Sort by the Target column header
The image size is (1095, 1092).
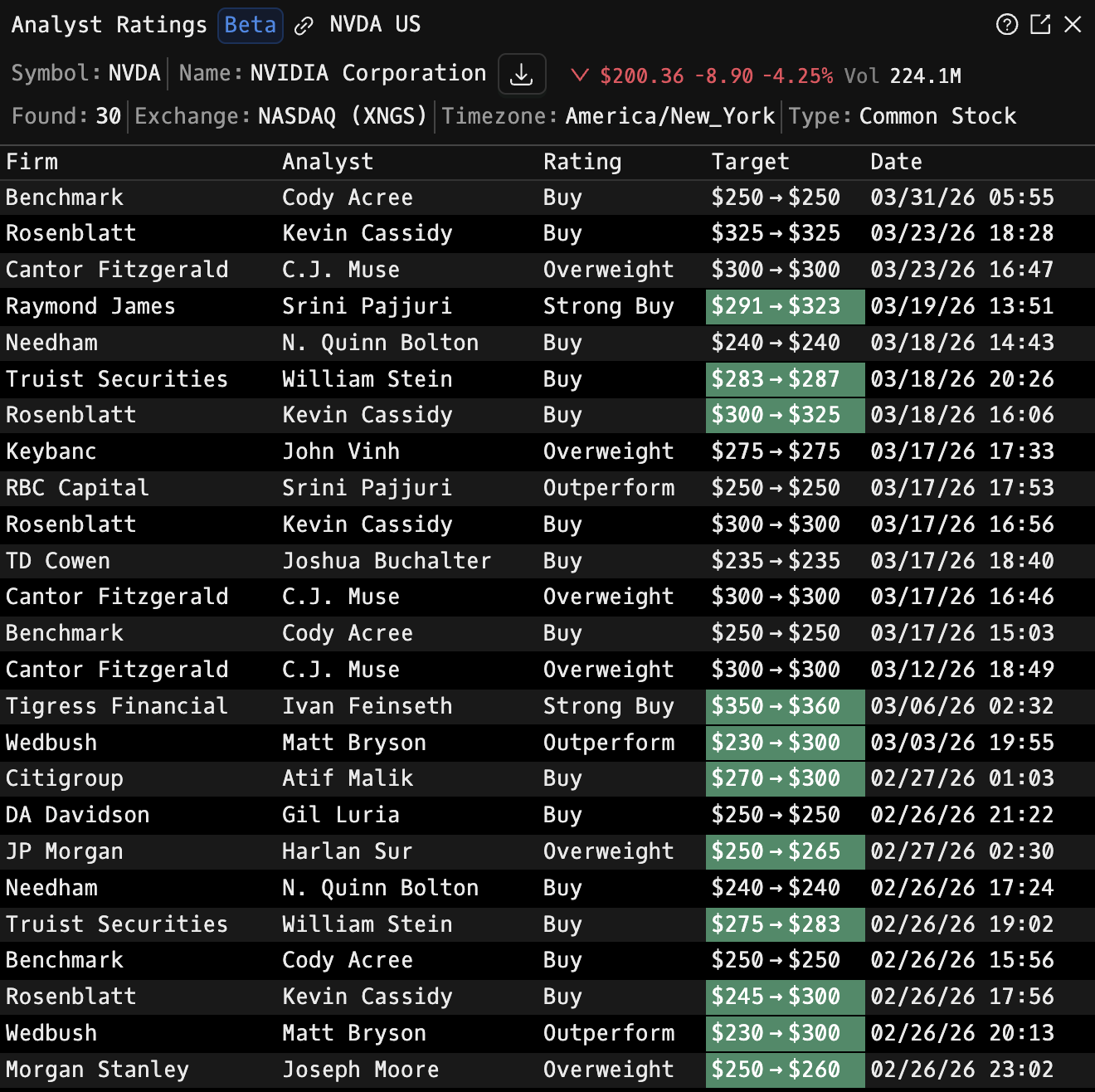[751, 162]
